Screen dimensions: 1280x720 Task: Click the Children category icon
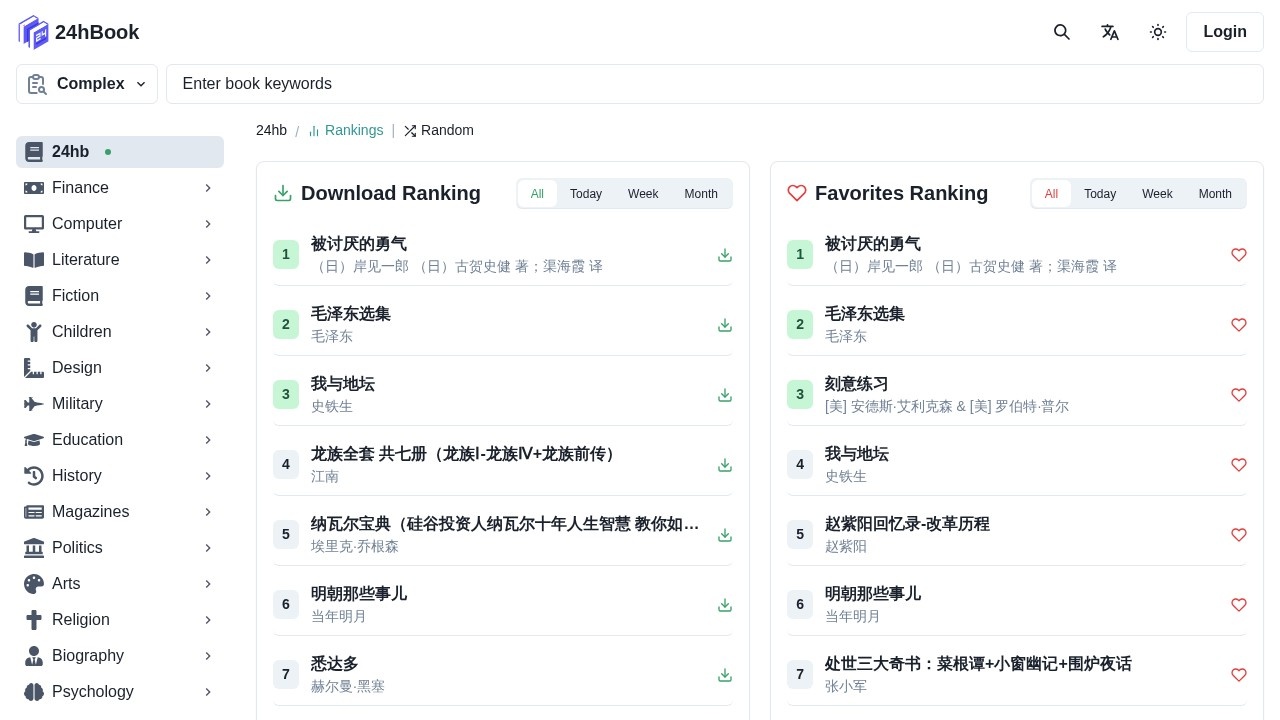click(34, 332)
